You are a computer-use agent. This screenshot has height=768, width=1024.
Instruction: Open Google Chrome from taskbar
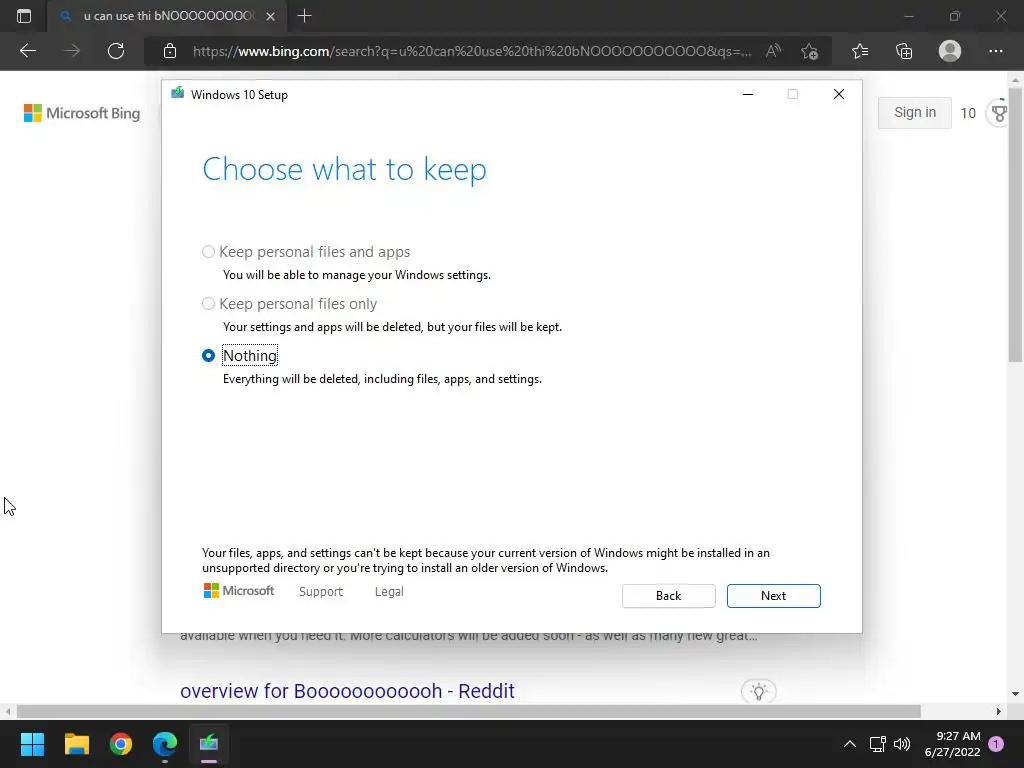click(121, 744)
